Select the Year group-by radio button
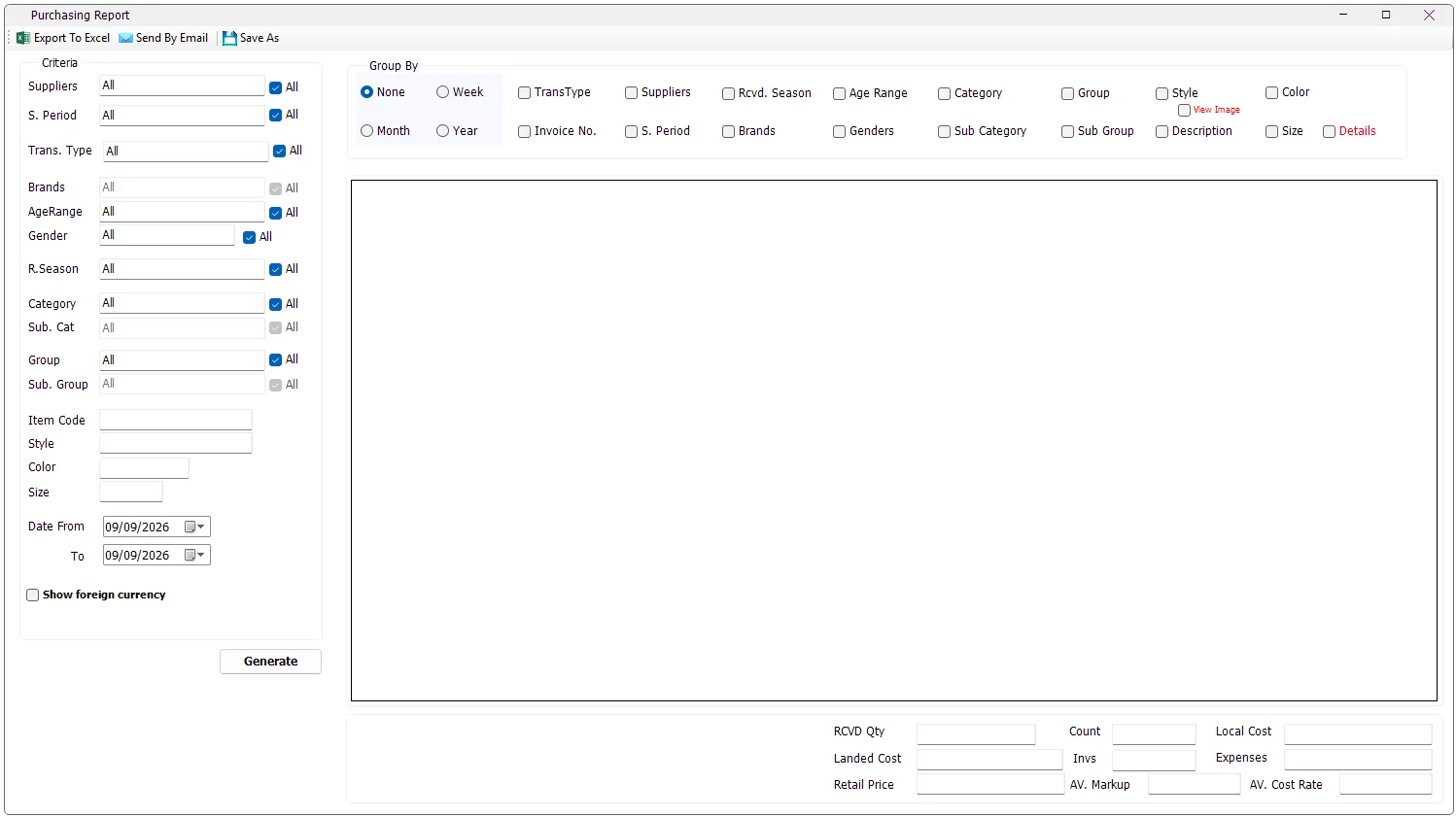The width and height of the screenshot is (1456, 817). pos(442,131)
